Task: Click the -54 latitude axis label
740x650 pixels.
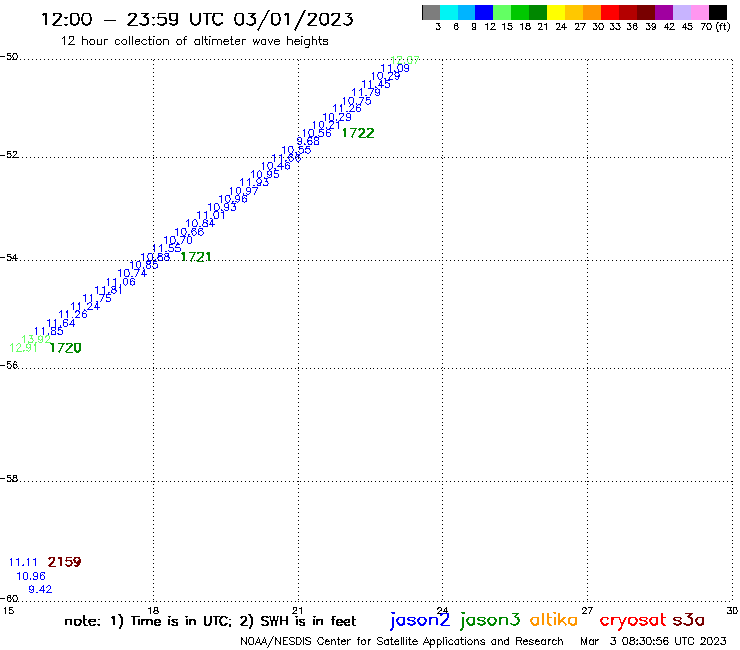Action: 9,258
